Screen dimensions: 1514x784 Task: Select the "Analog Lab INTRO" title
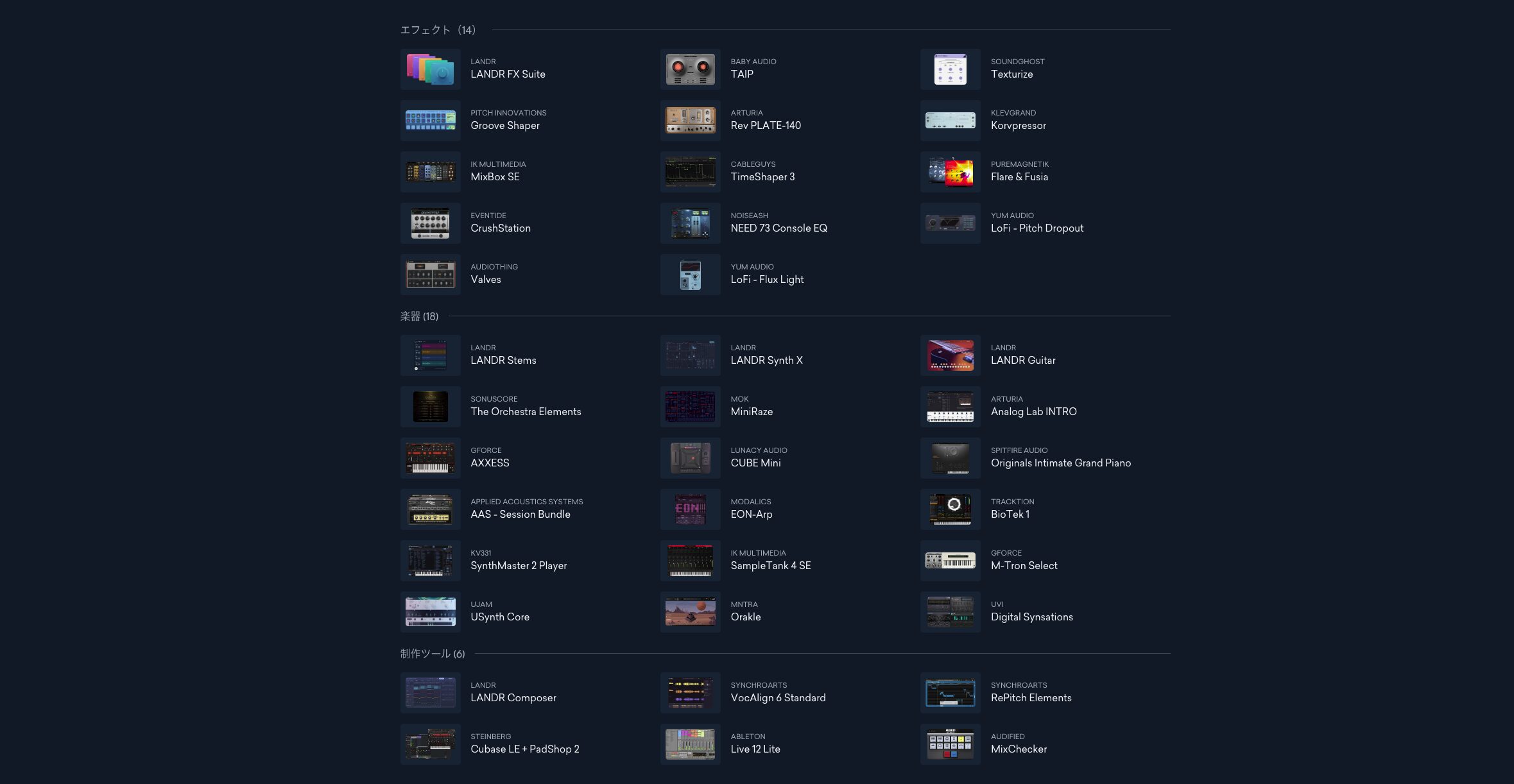pyautogui.click(x=1033, y=412)
